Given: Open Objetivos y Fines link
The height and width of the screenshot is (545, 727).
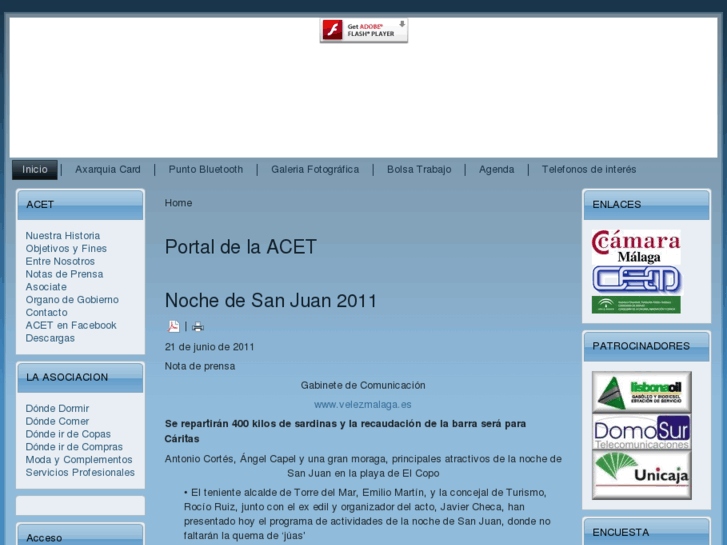Looking at the screenshot, I should coord(66,249).
